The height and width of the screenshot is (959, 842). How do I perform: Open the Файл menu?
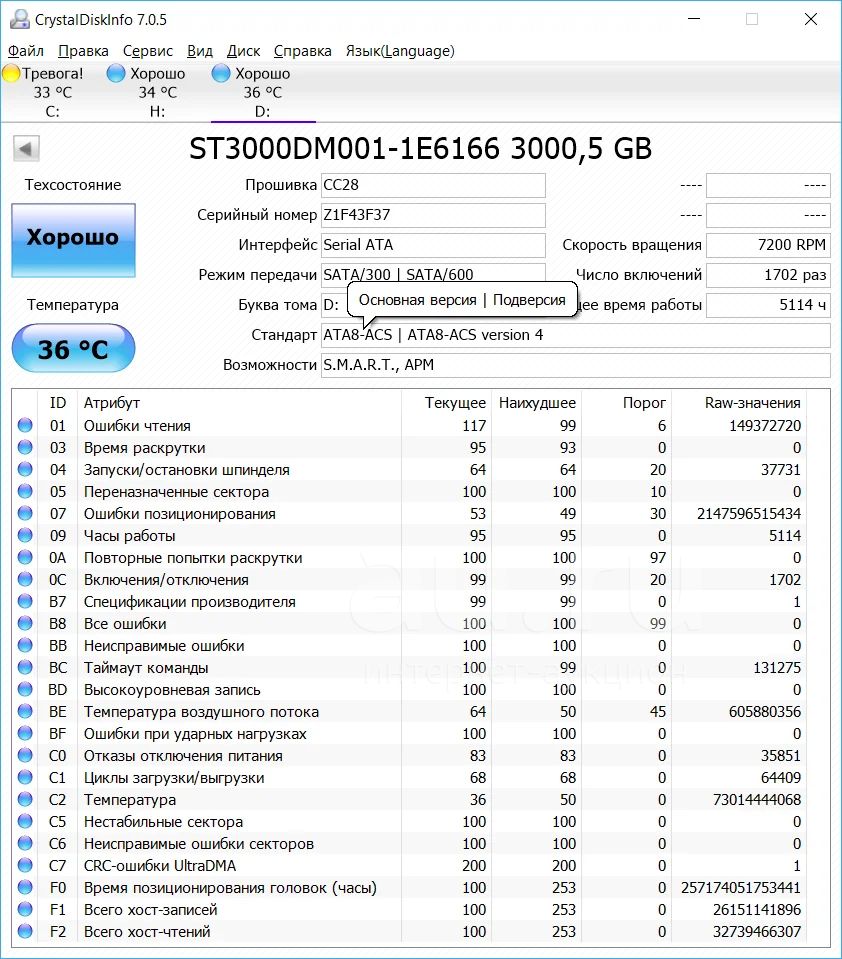tap(26, 51)
